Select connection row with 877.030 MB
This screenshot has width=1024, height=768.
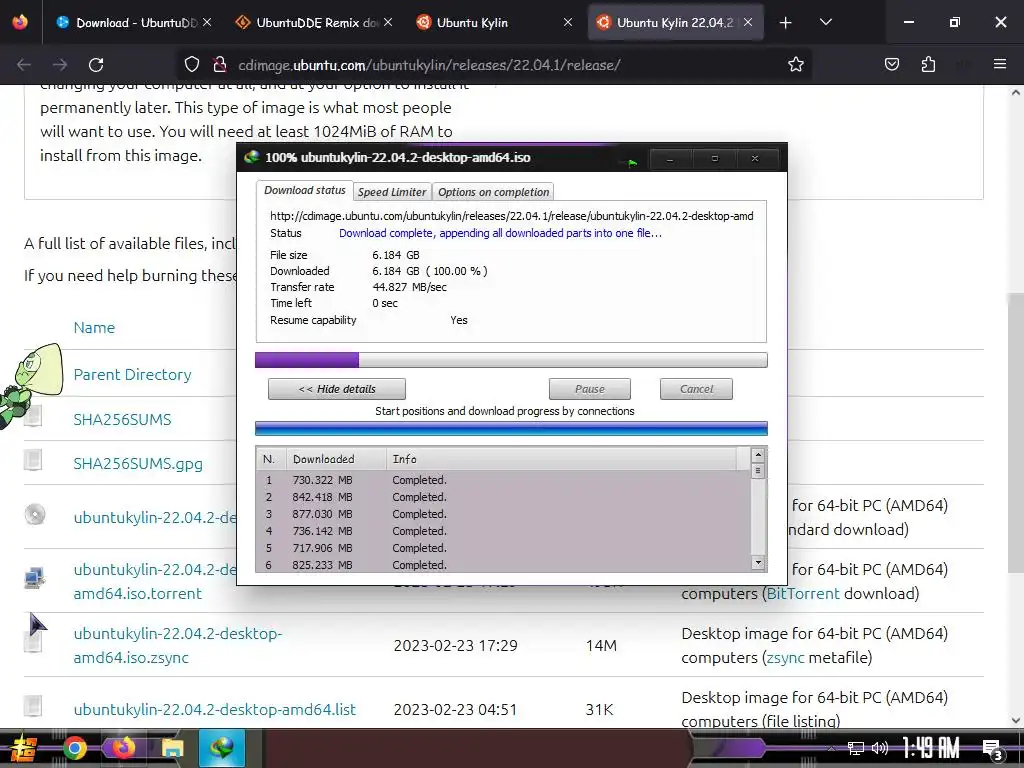click(504, 514)
